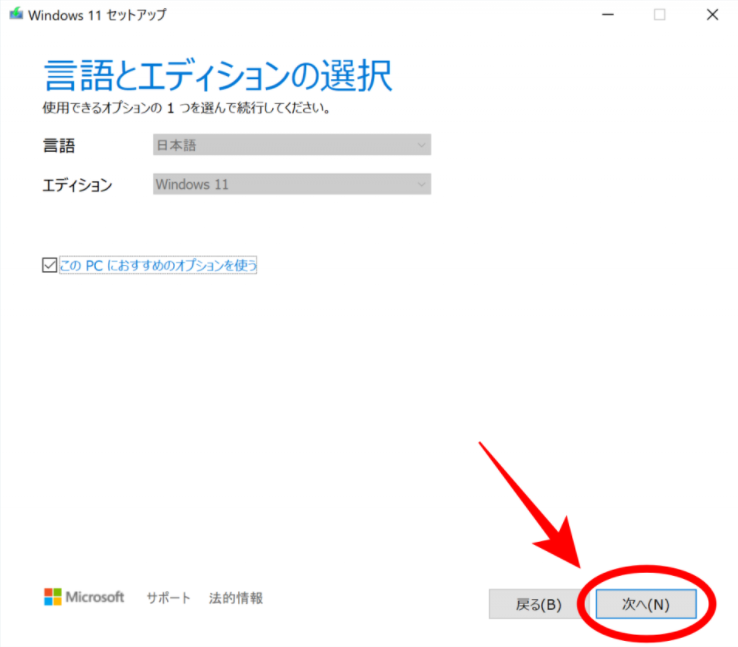Click the 言語 label
The image size is (738, 647).
pyautogui.click(x=59, y=145)
